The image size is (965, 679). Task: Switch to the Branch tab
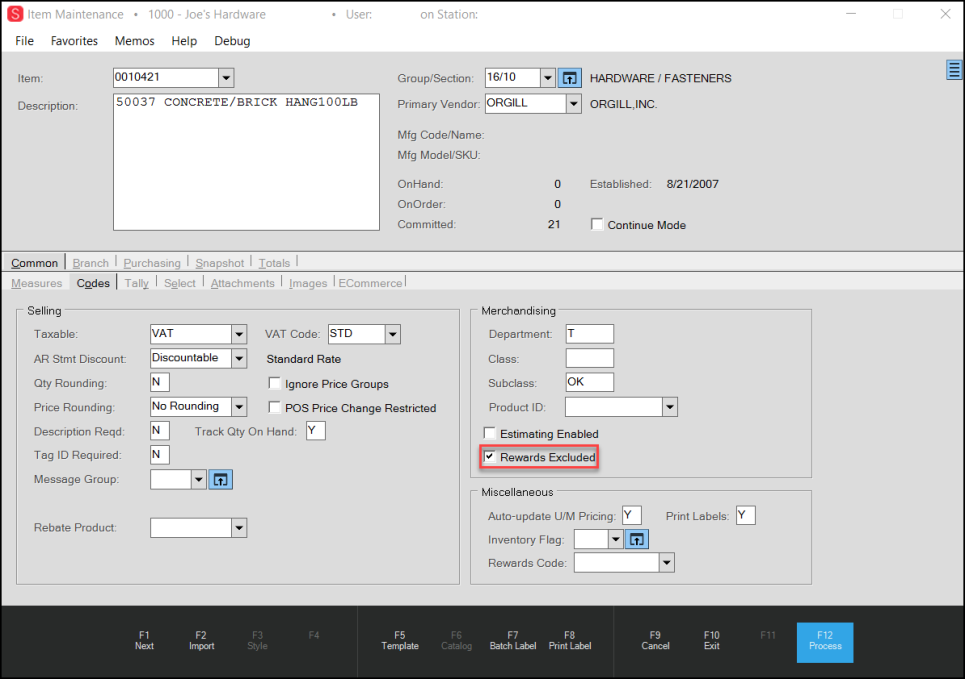tap(90, 263)
